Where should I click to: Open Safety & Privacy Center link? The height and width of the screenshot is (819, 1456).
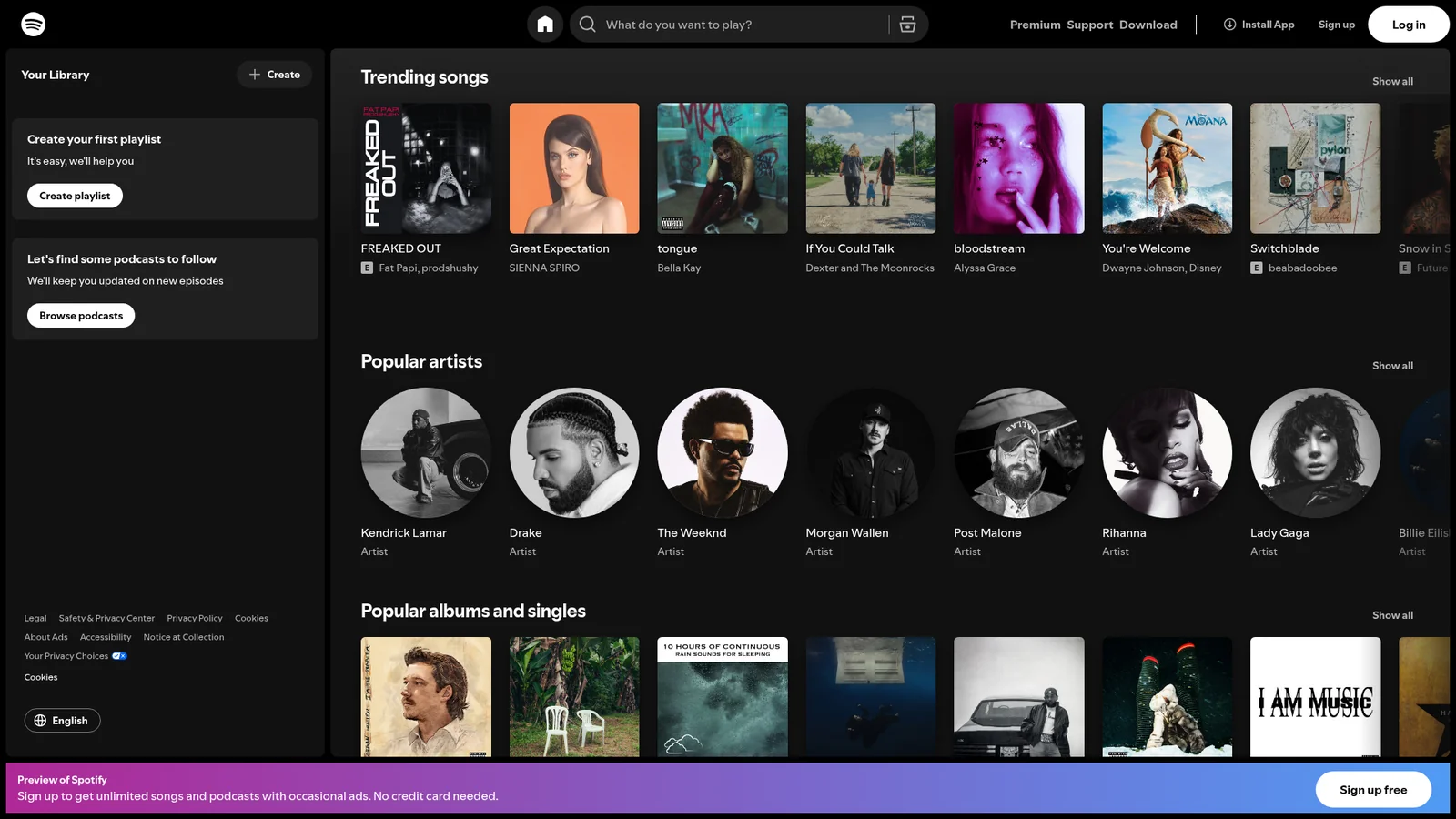click(106, 619)
